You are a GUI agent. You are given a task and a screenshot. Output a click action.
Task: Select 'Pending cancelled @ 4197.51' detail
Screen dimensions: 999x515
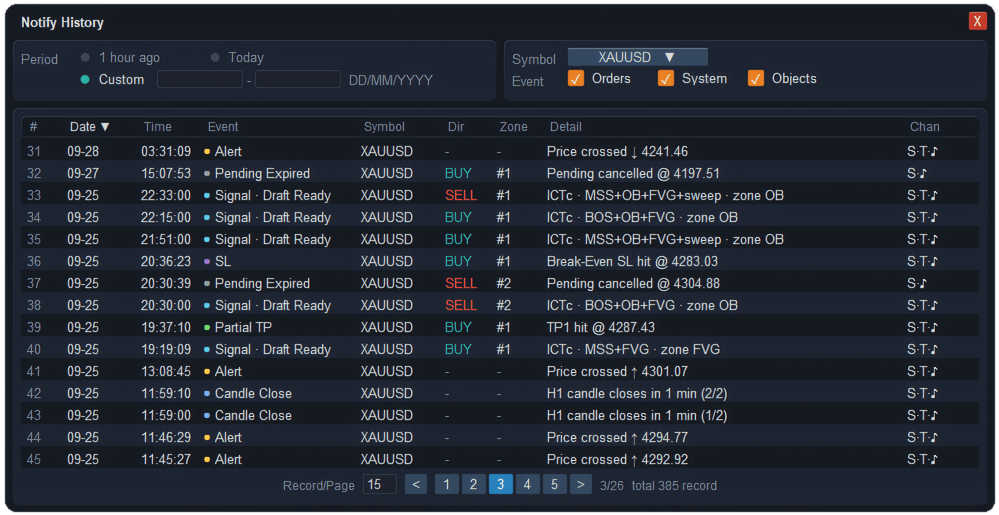[x=633, y=173]
